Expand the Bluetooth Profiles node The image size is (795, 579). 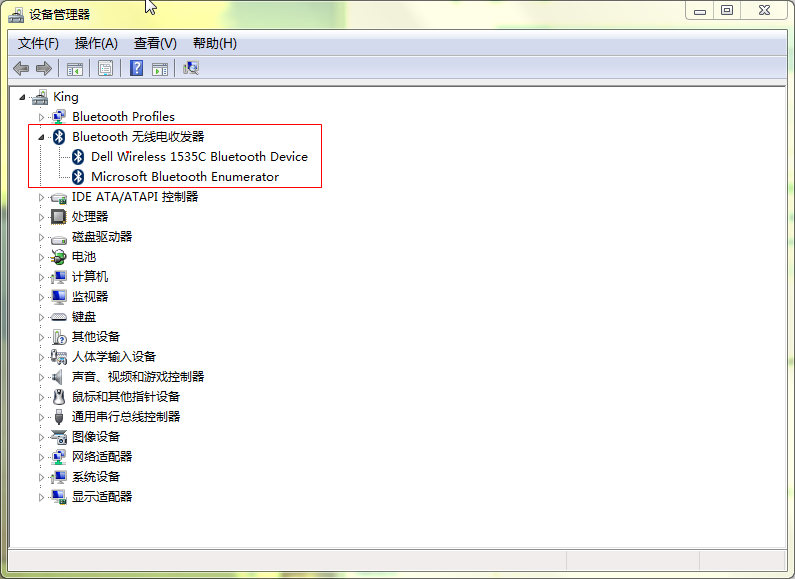(x=41, y=117)
